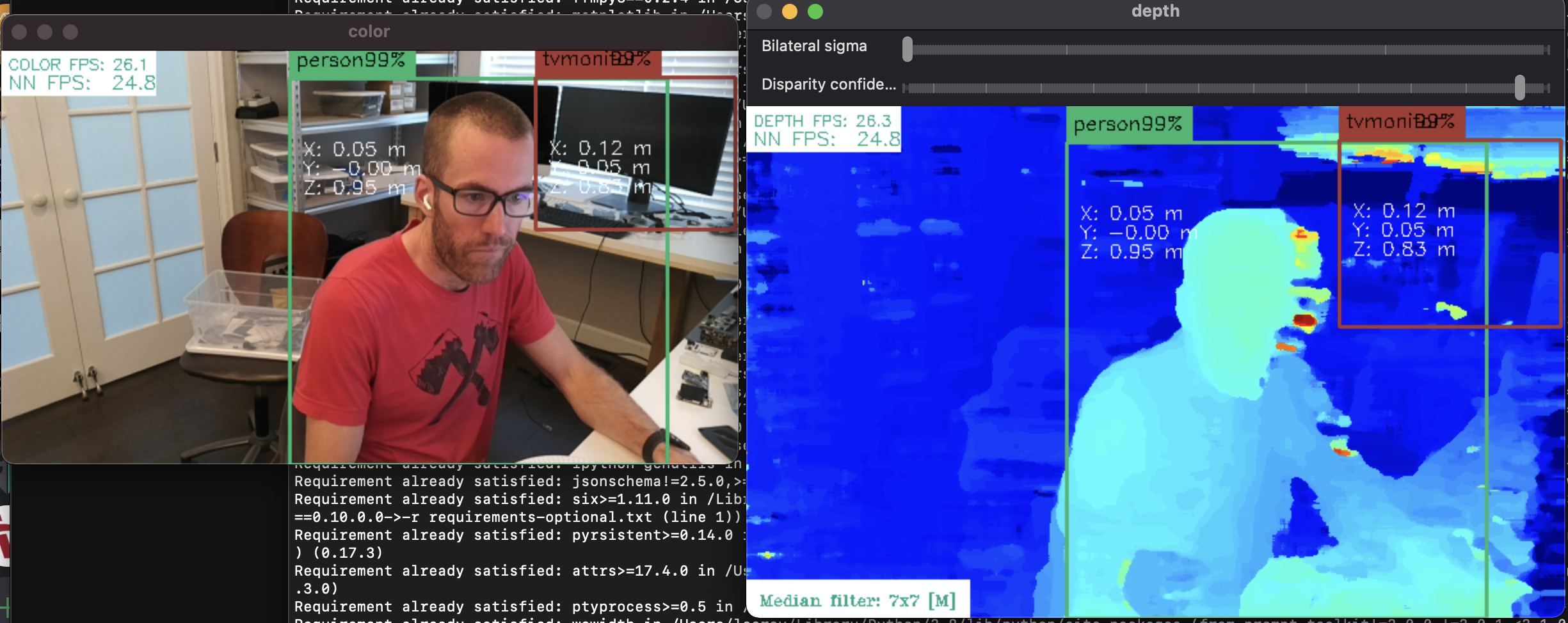Click the 'Median filter: 7x7 [M]' label

[858, 601]
